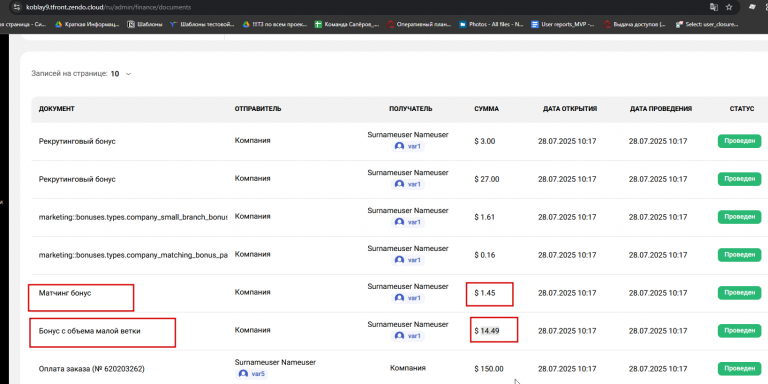Viewport: 768px width, 384px height.
Task: Click sender 'Компания' in the 'Бонус с объема малой ветки' row
Action: click(252, 330)
